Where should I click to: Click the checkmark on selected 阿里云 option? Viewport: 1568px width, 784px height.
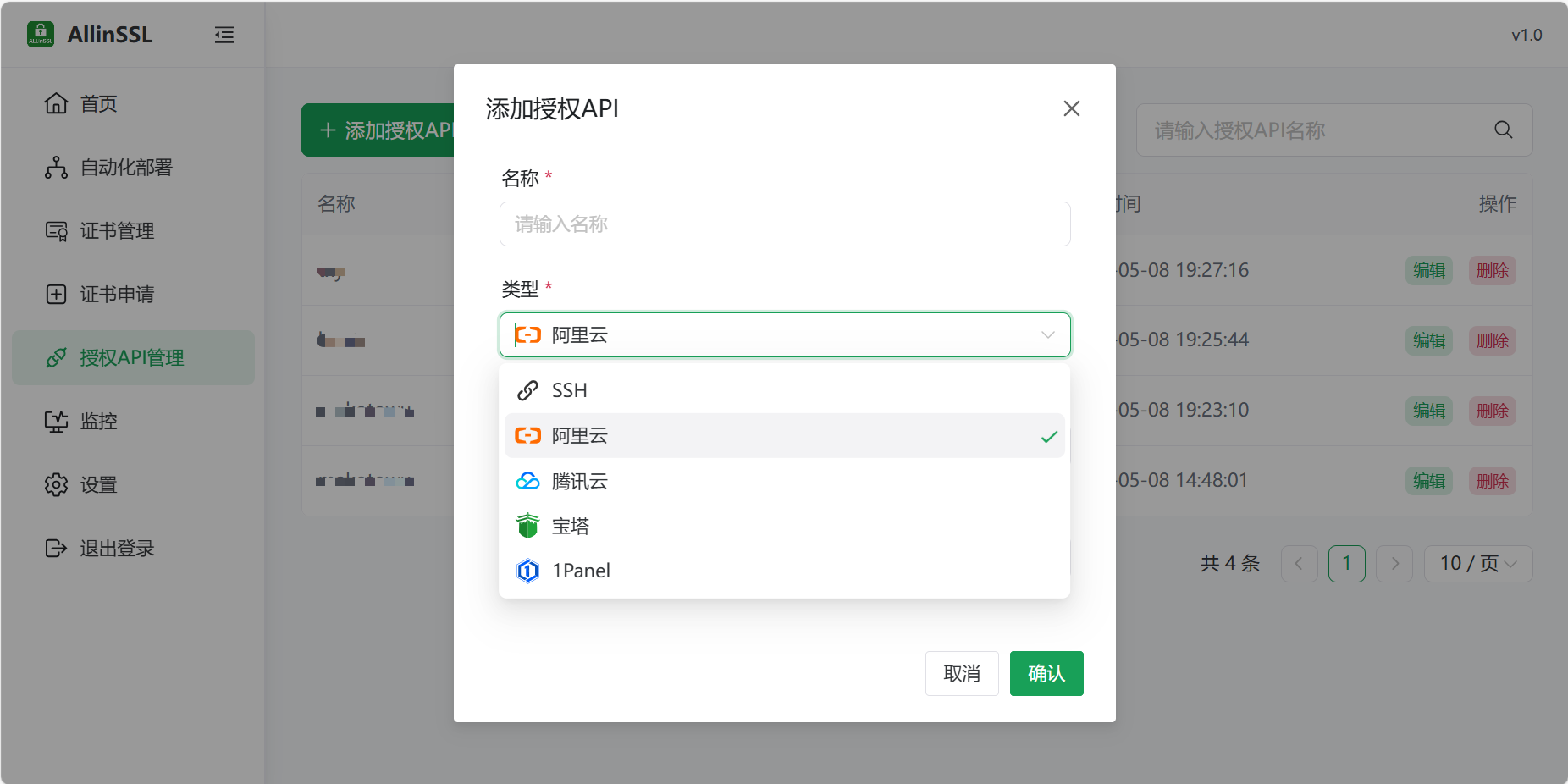(1050, 436)
